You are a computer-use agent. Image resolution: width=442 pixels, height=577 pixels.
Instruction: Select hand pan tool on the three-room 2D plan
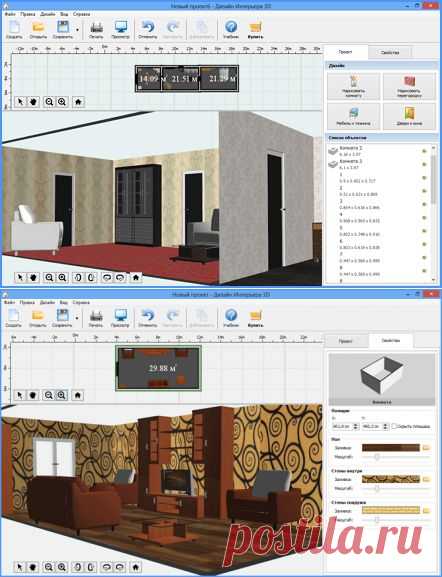33,102
